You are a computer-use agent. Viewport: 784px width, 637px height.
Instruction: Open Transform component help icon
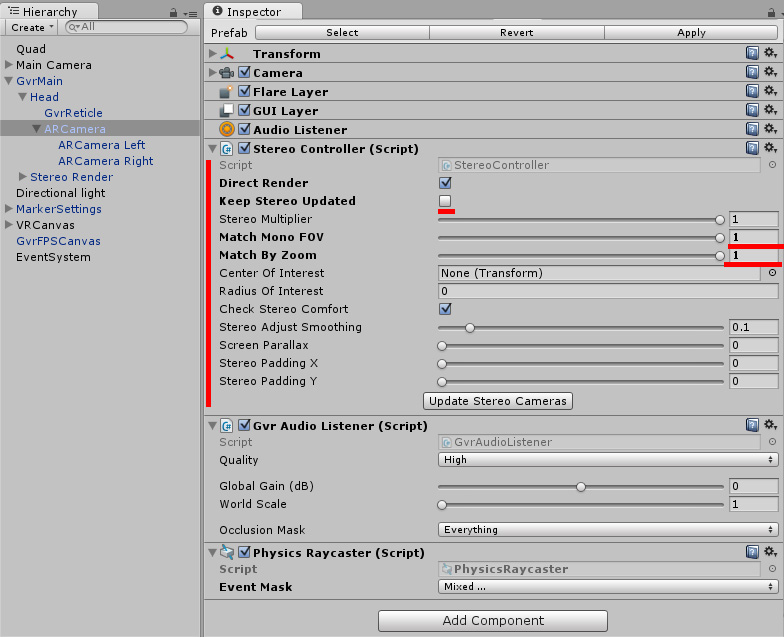click(752, 53)
